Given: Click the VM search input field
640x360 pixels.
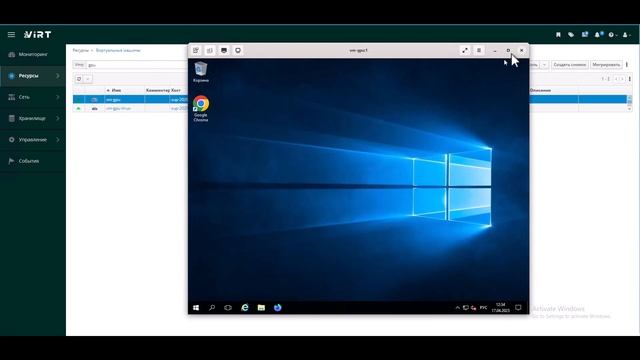Looking at the screenshot, I should 137,65.
